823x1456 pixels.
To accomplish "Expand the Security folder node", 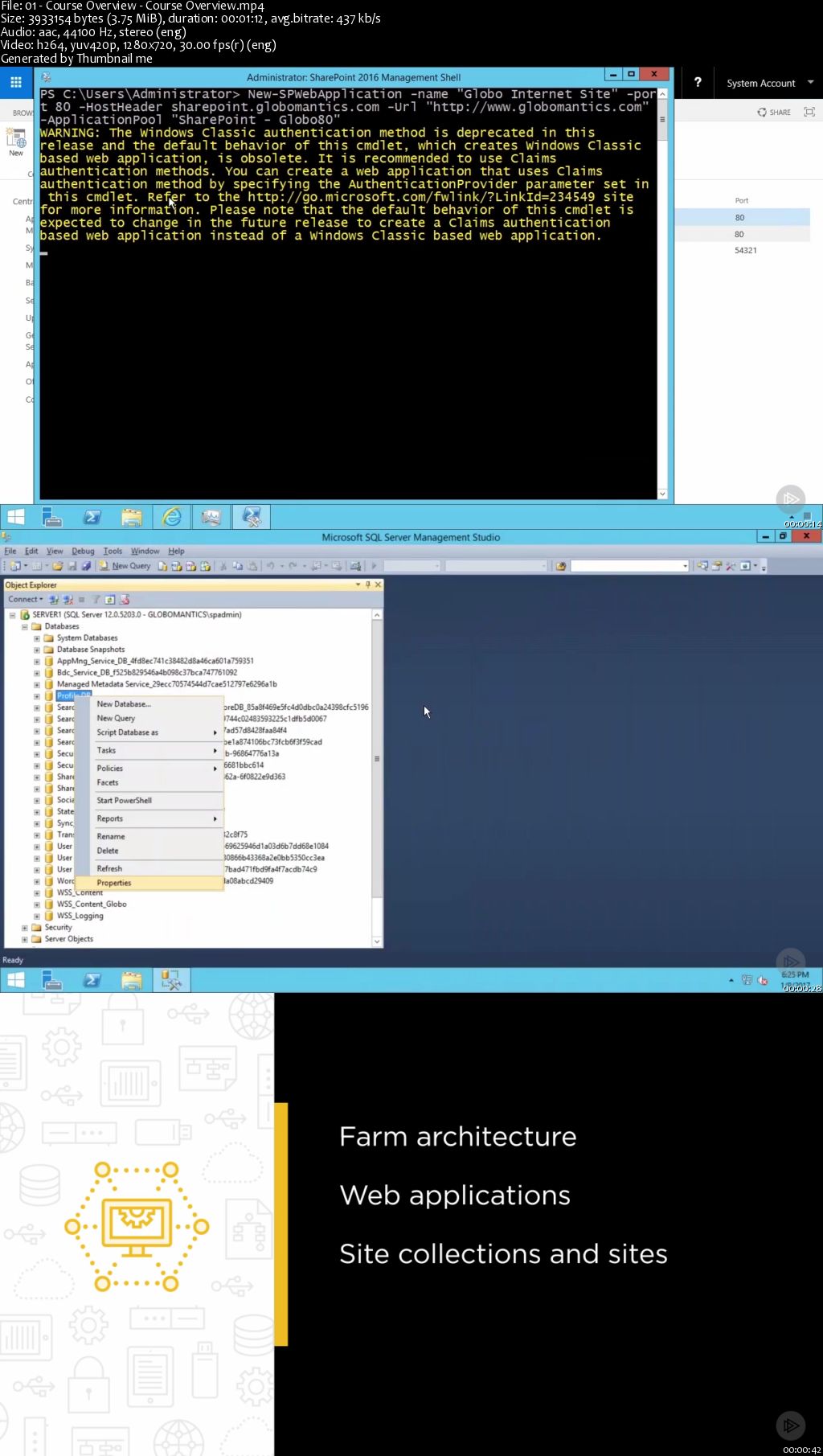I will click(x=25, y=928).
